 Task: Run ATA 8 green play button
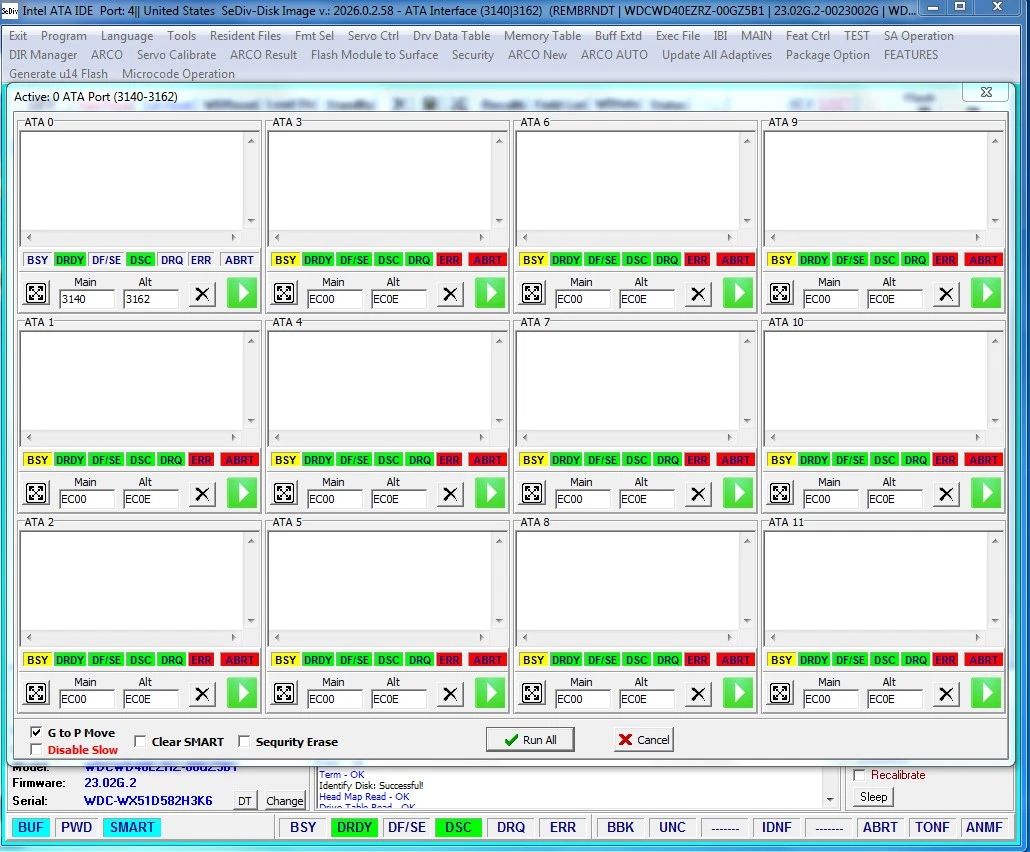(x=738, y=693)
